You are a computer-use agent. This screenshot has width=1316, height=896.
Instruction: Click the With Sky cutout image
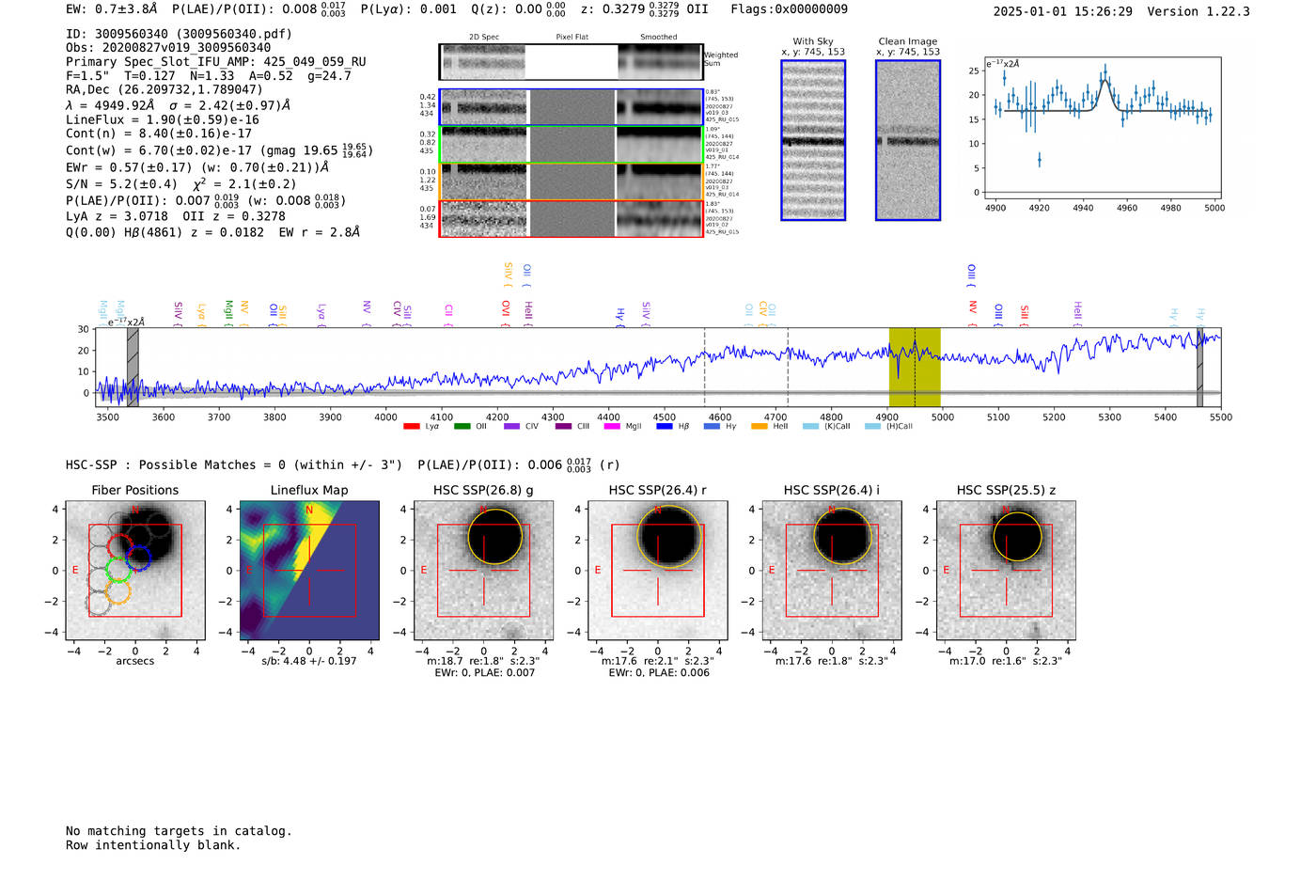[813, 140]
